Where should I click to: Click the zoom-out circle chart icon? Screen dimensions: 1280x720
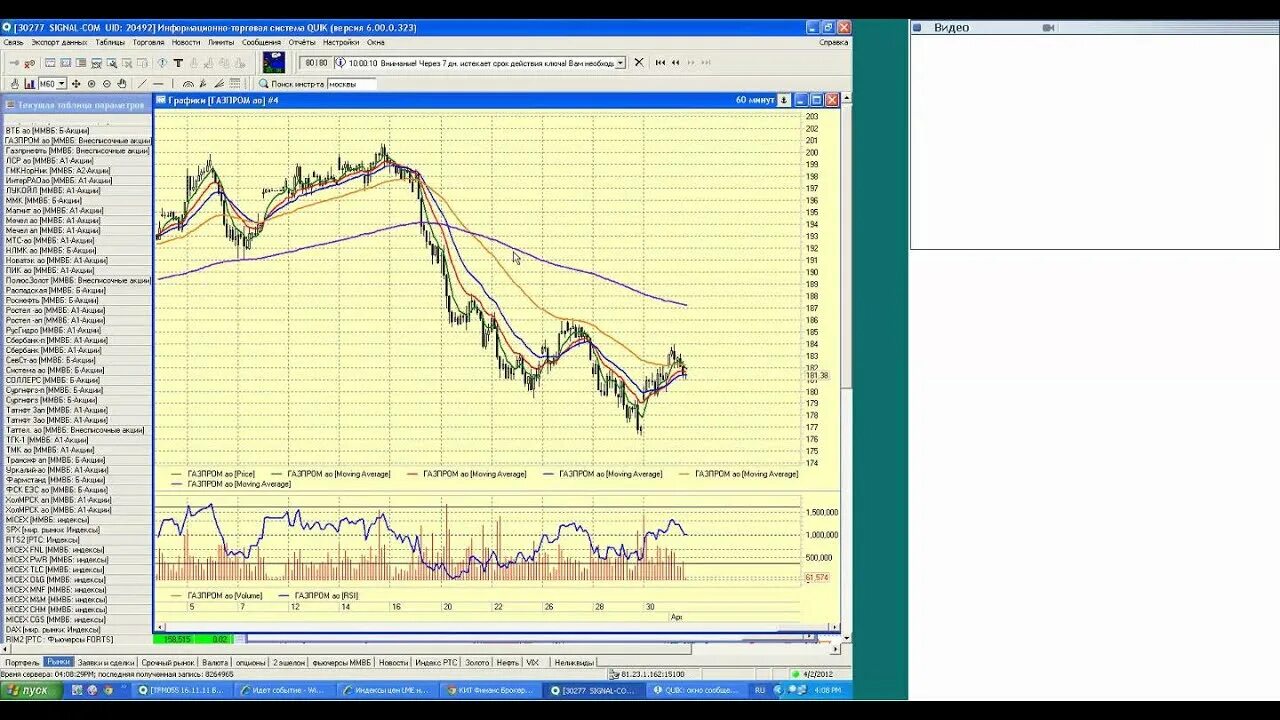coord(107,84)
